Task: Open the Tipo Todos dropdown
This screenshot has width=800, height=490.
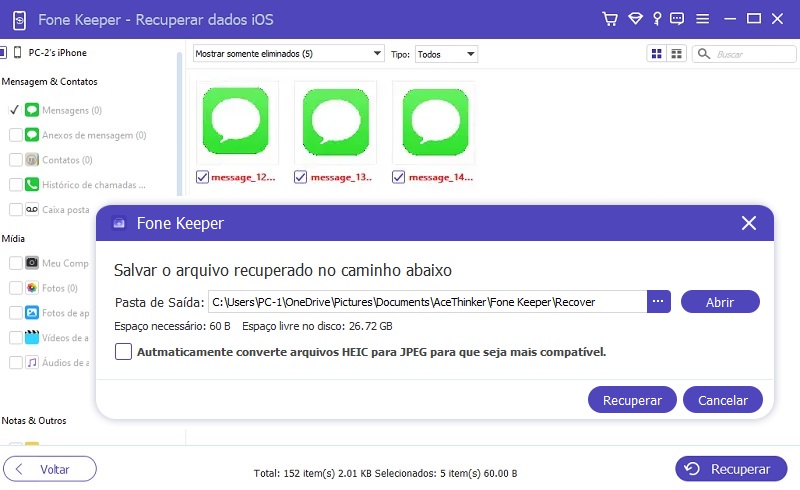Action: tap(446, 54)
